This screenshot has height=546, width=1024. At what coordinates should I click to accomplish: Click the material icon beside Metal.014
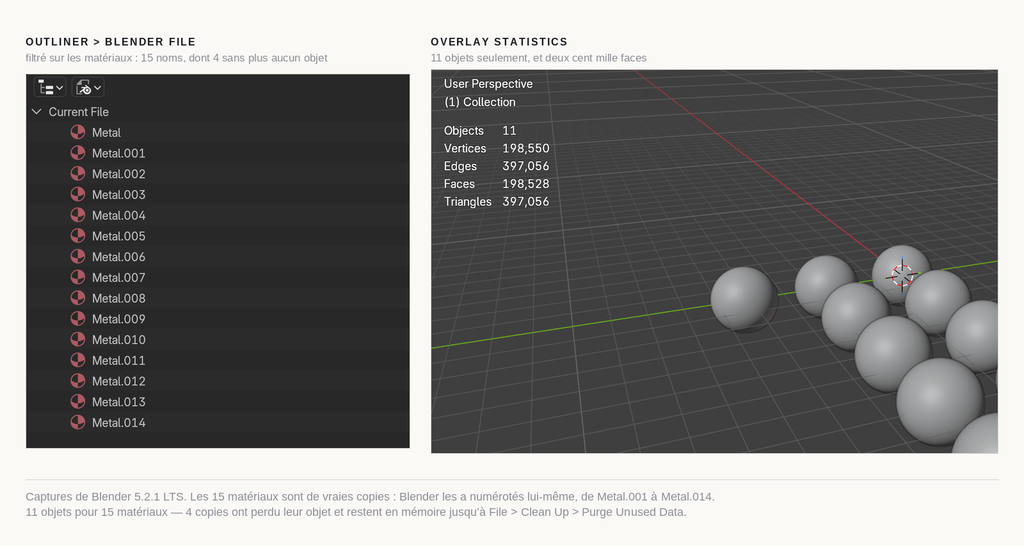78,423
